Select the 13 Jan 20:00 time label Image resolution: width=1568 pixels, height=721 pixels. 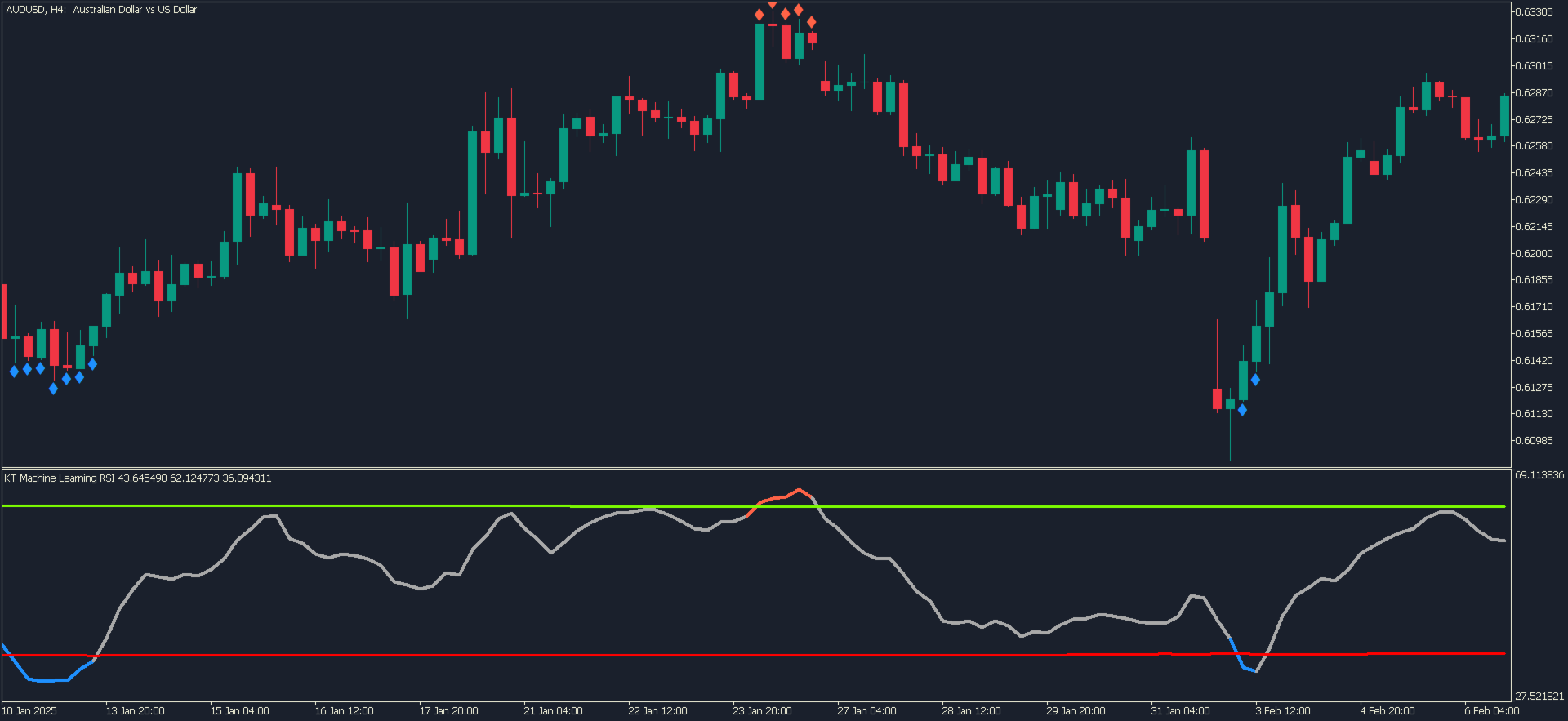tap(136, 711)
